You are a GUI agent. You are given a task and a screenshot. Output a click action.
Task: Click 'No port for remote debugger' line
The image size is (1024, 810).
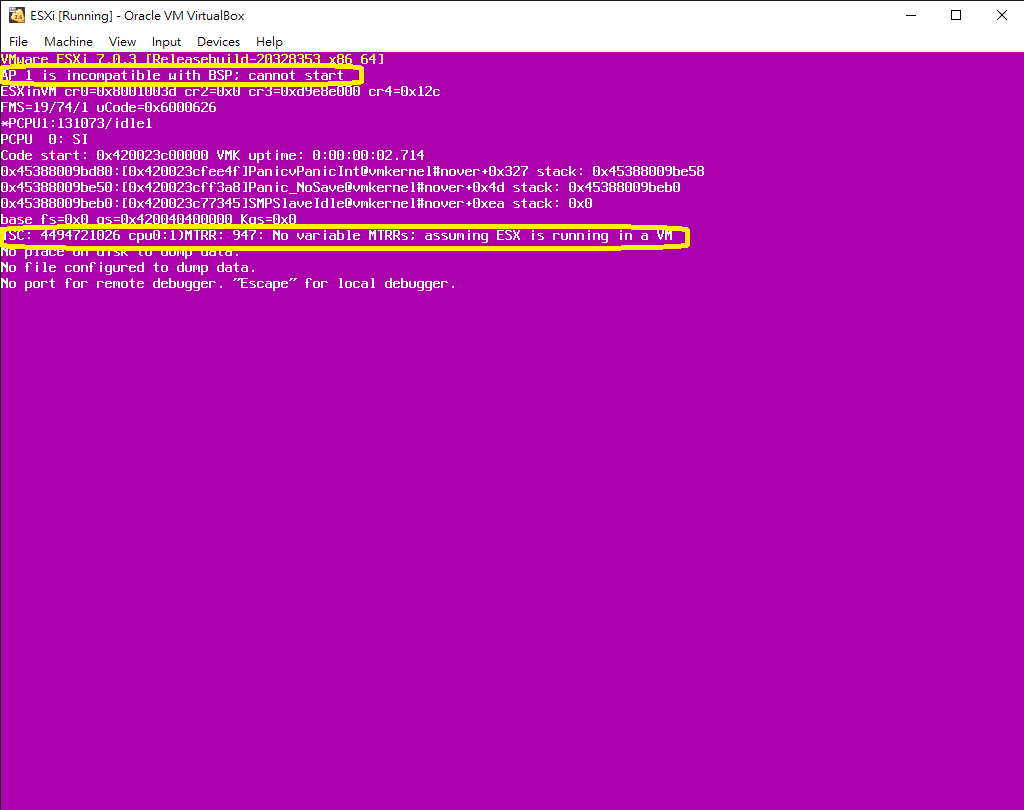229,284
